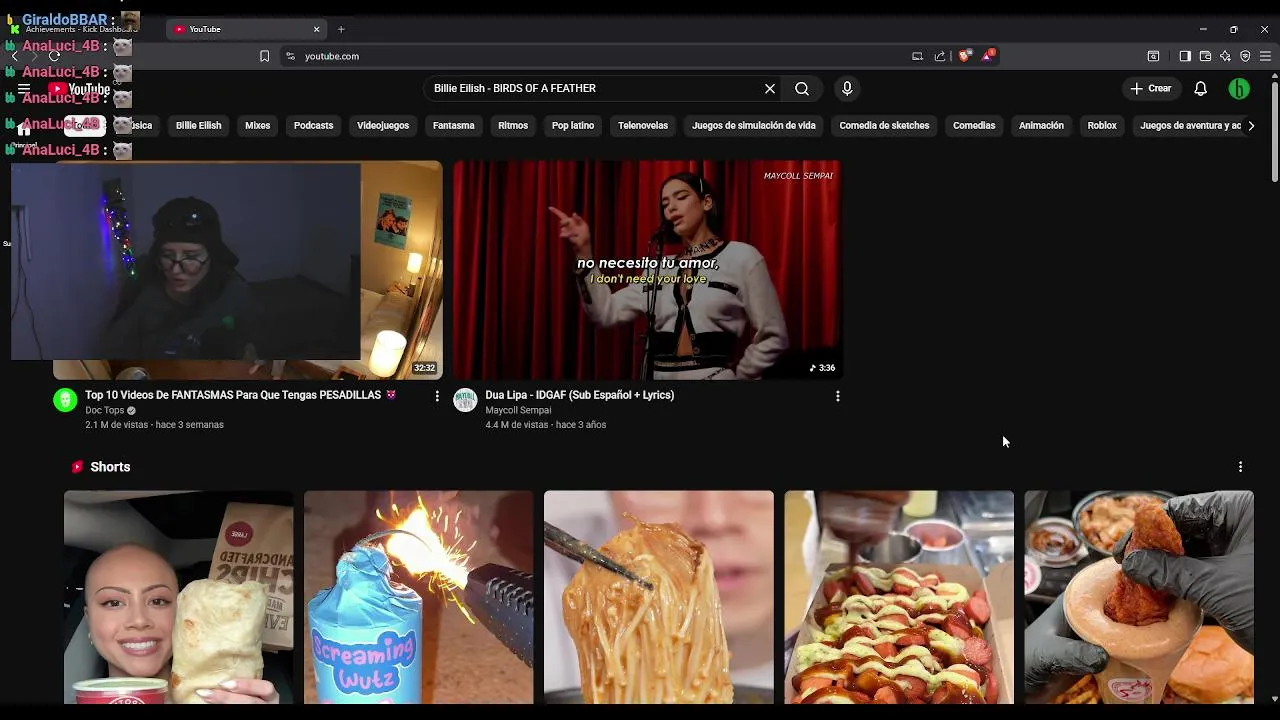Click the browser reload button
Screen dimensions: 1280x720
54,56
